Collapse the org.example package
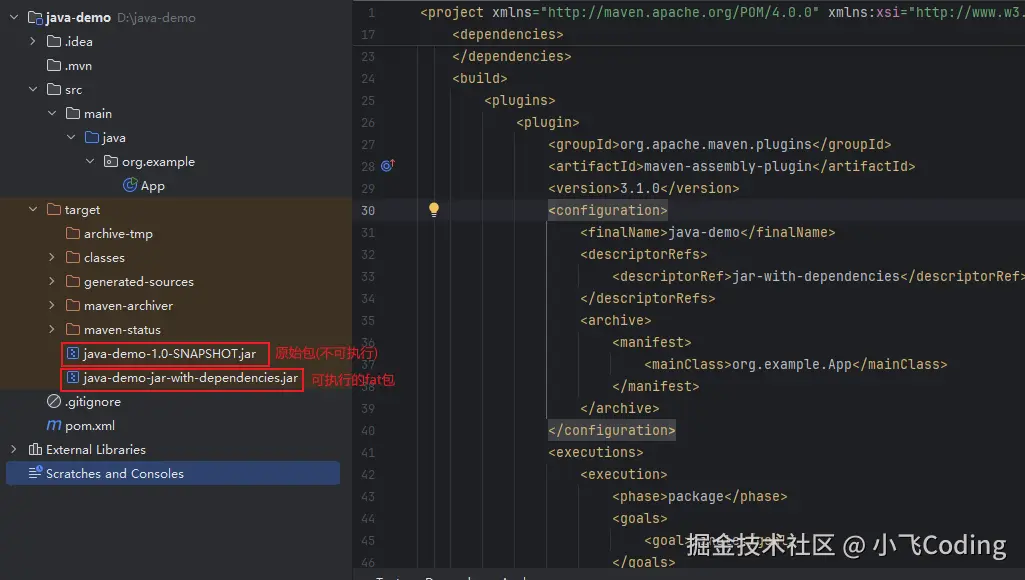Viewport: 1025px width, 580px height. (x=90, y=161)
